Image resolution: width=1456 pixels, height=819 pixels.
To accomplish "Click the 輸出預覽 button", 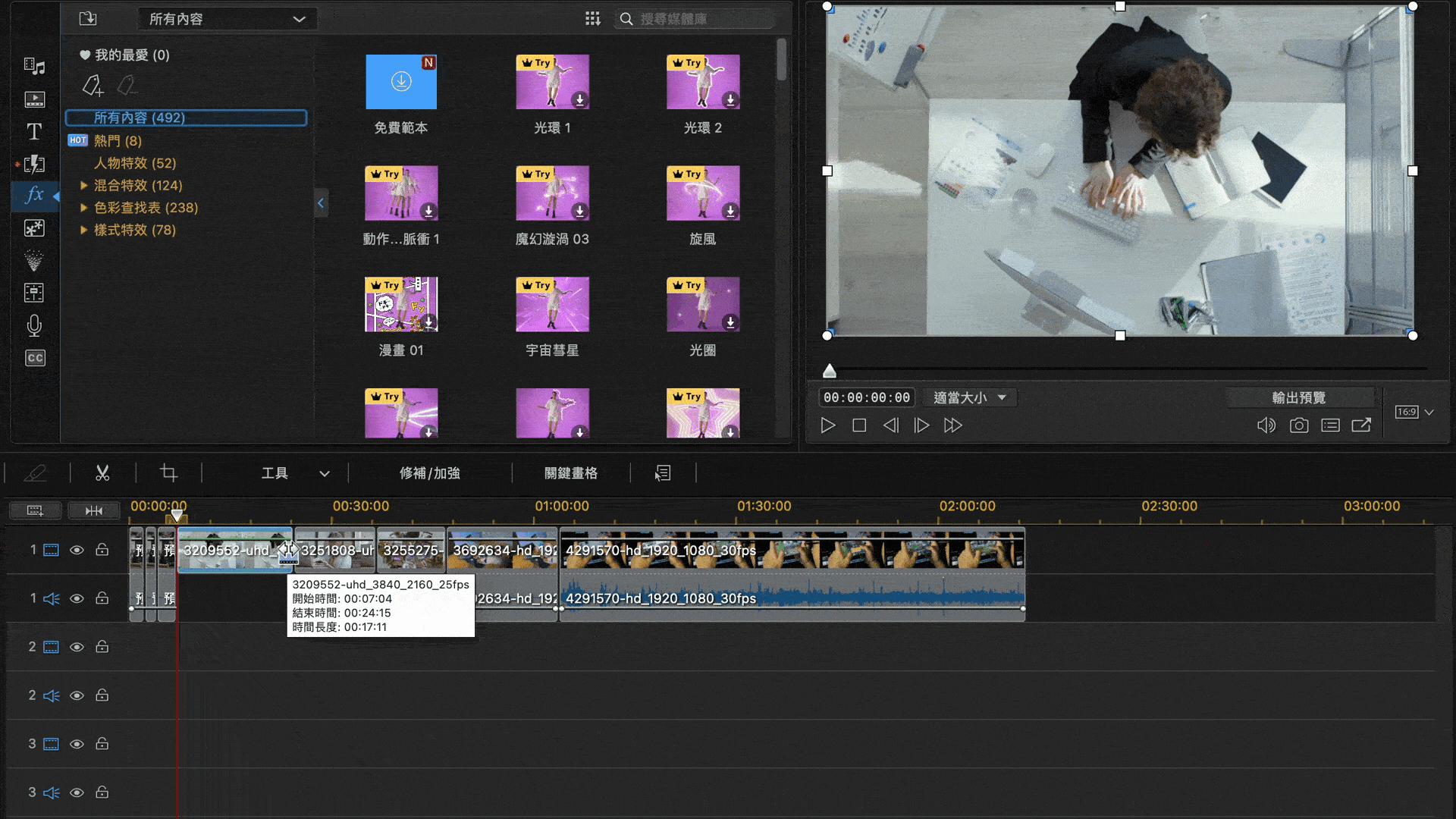I will 1299,397.
